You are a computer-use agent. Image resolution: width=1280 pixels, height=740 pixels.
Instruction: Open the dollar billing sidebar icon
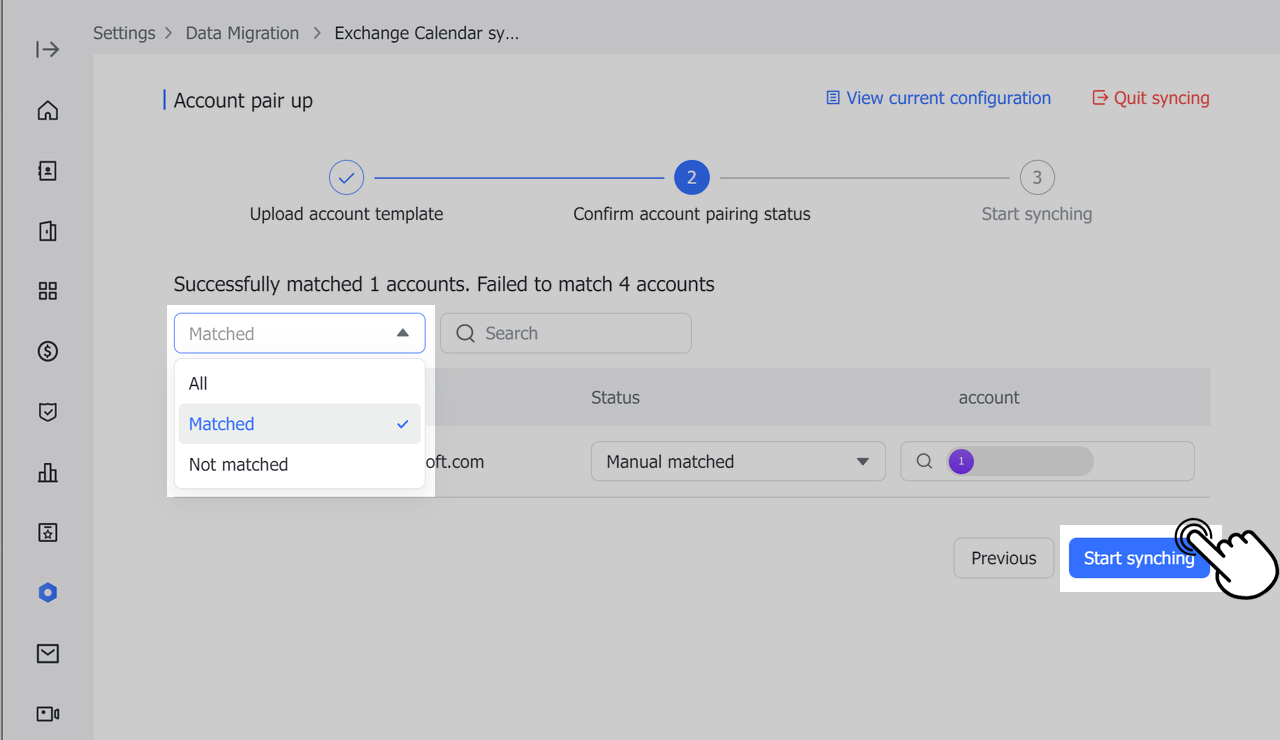(47, 351)
